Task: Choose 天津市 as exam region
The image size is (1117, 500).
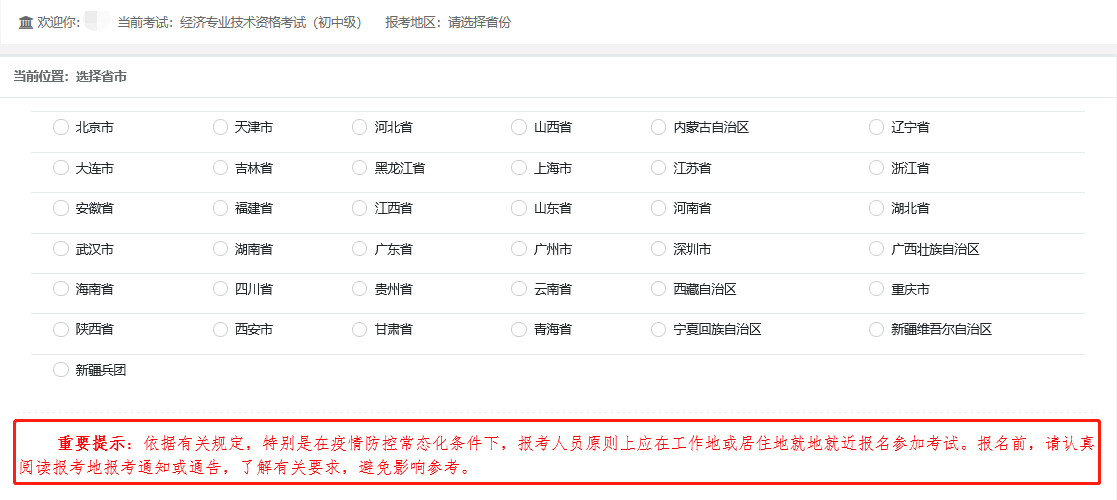Action: 221,127
